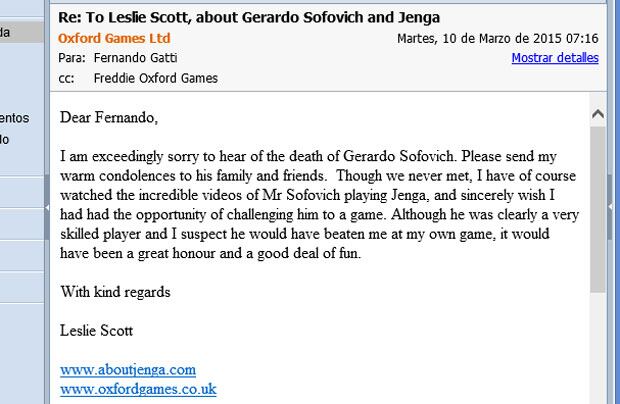Image resolution: width=620 pixels, height=404 pixels.
Task: Select the highlighted folder in left sidebar
Action: (x=20, y=32)
